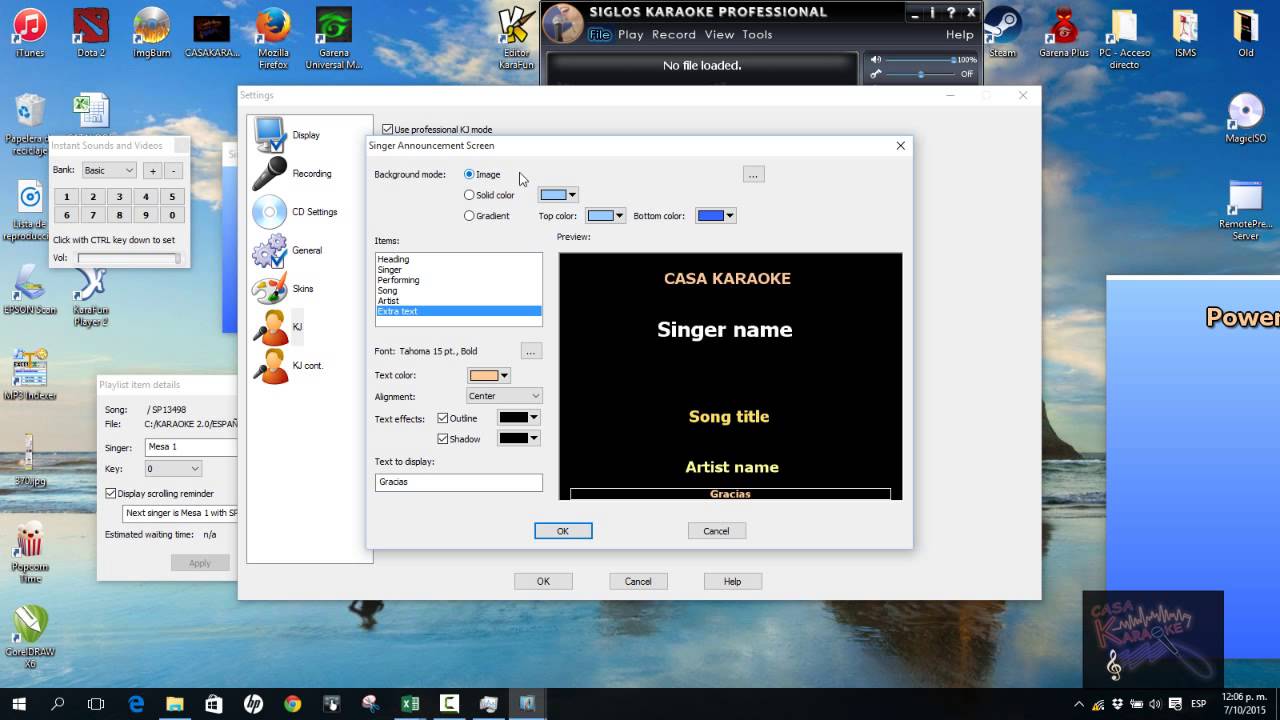This screenshot has width=1280, height=720.
Task: Open the Shadow color dropdown
Action: (x=519, y=438)
